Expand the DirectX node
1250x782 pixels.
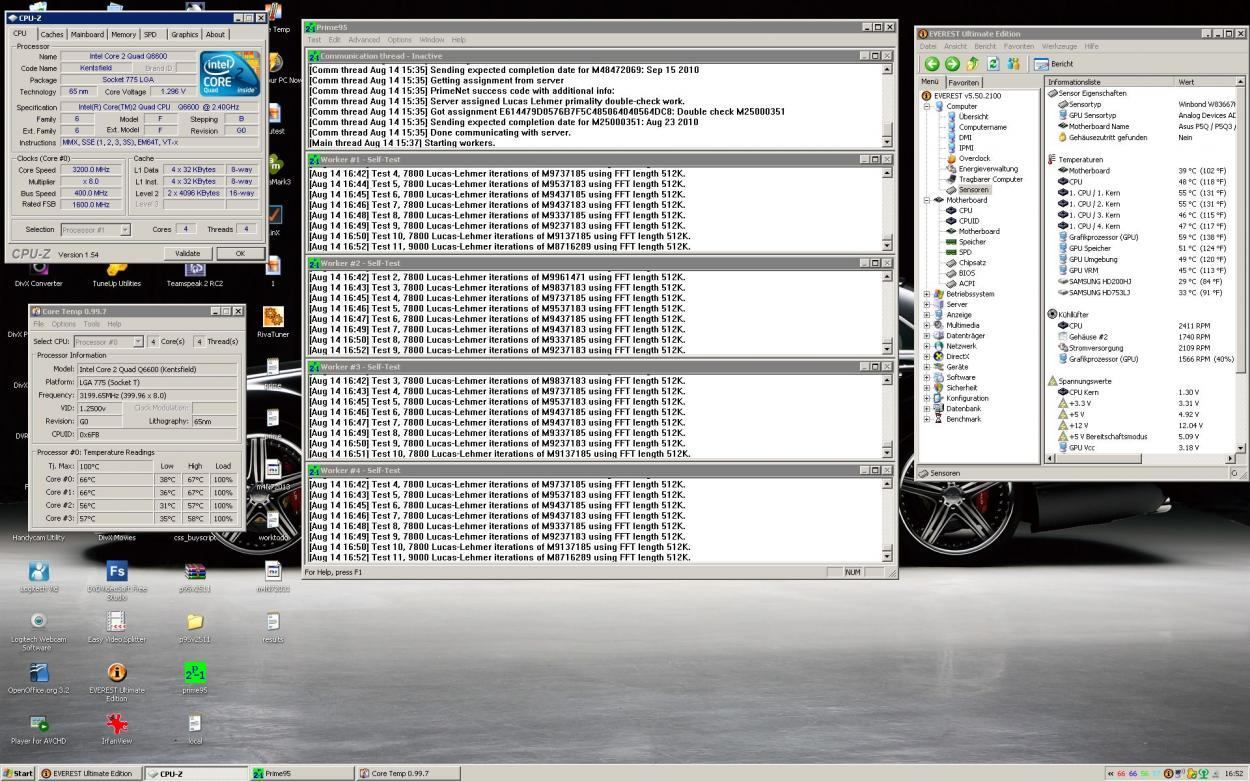(x=926, y=356)
